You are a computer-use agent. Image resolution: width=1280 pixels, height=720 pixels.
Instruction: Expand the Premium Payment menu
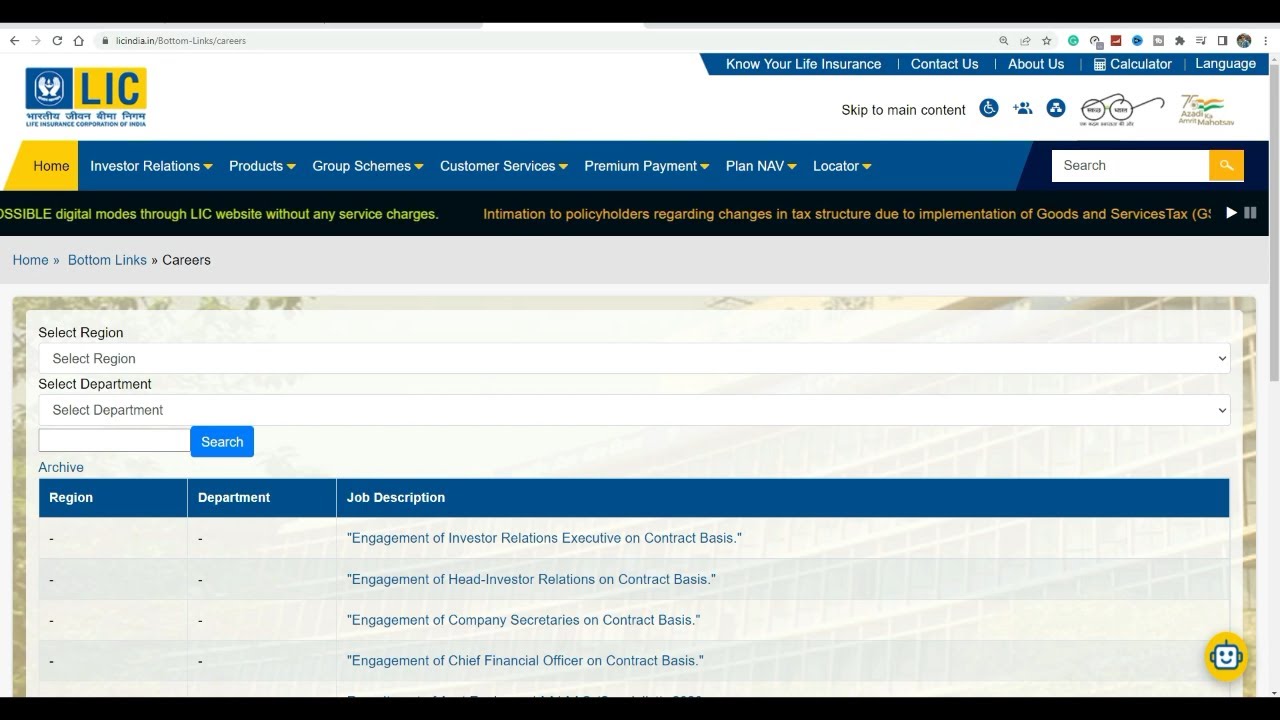click(x=647, y=166)
